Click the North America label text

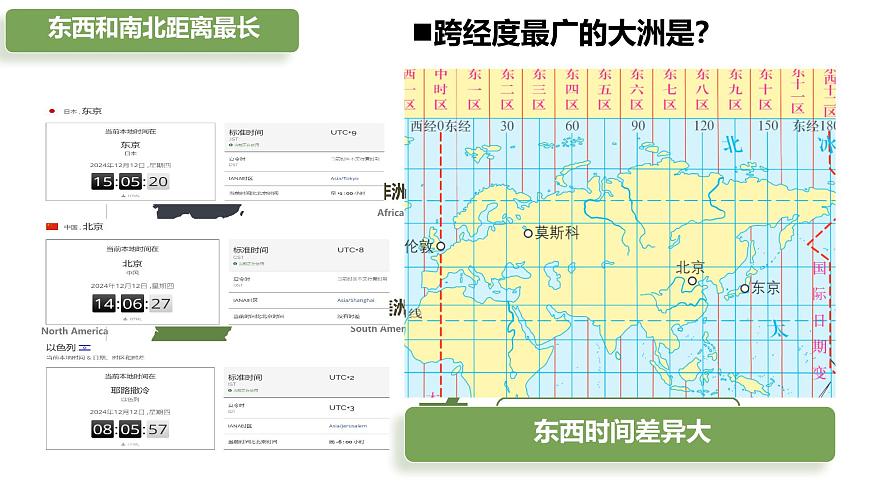[x=75, y=331]
